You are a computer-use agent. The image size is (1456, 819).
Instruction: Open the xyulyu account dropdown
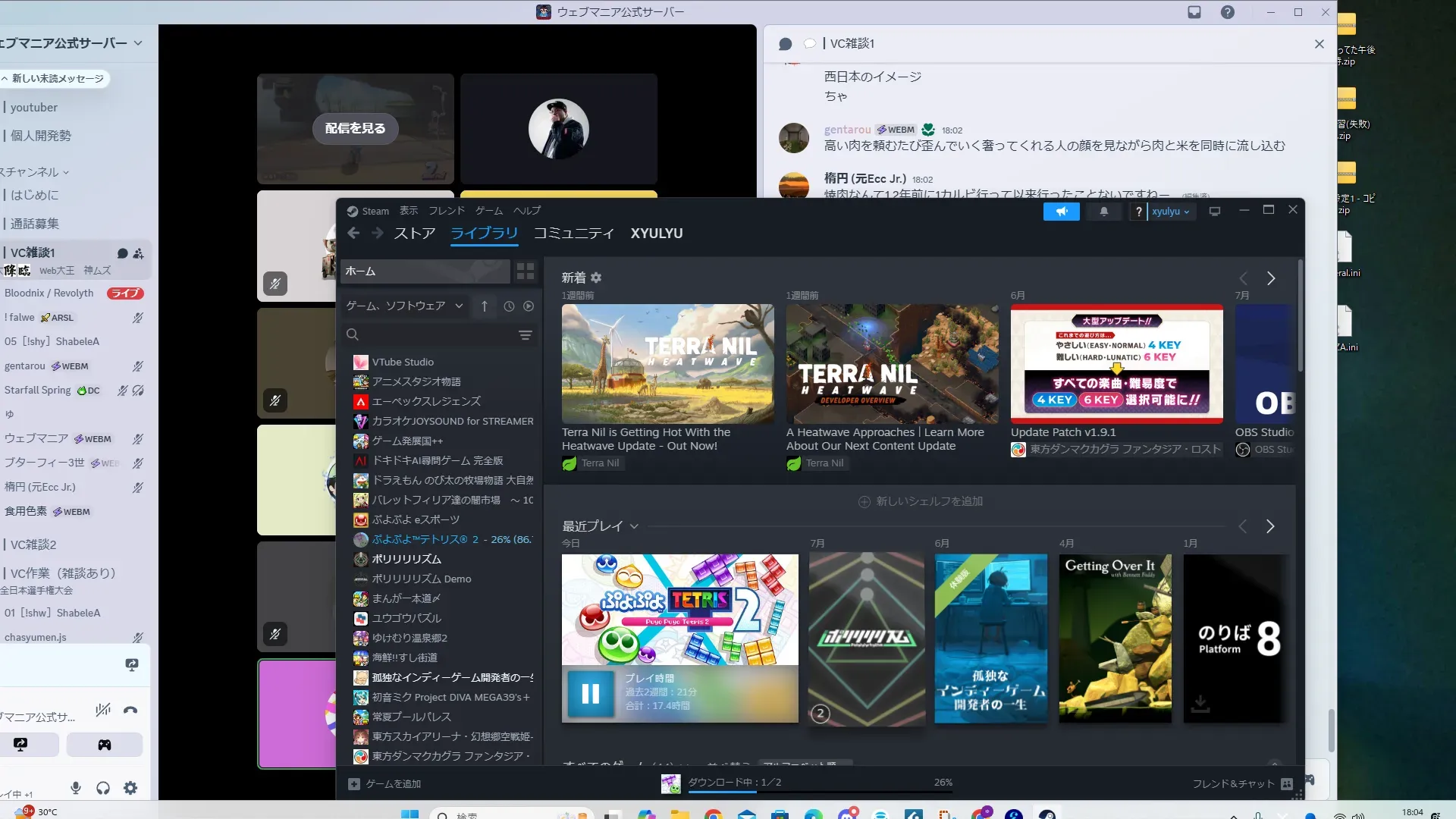1170,212
